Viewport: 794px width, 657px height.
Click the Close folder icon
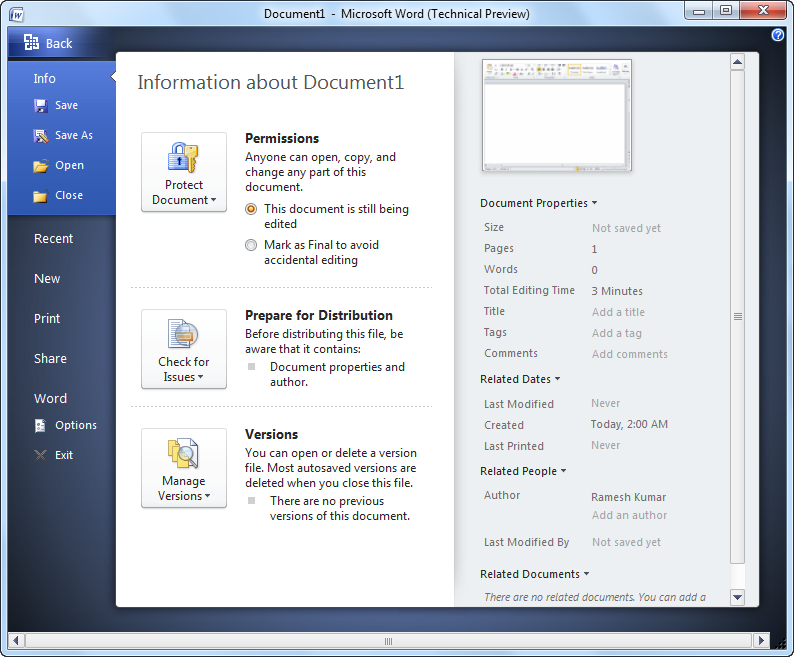click(x=40, y=196)
